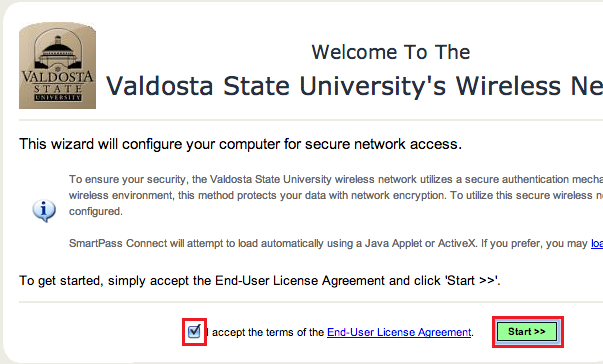Click the green Start >> button
603x364 pixels.
tap(527, 332)
